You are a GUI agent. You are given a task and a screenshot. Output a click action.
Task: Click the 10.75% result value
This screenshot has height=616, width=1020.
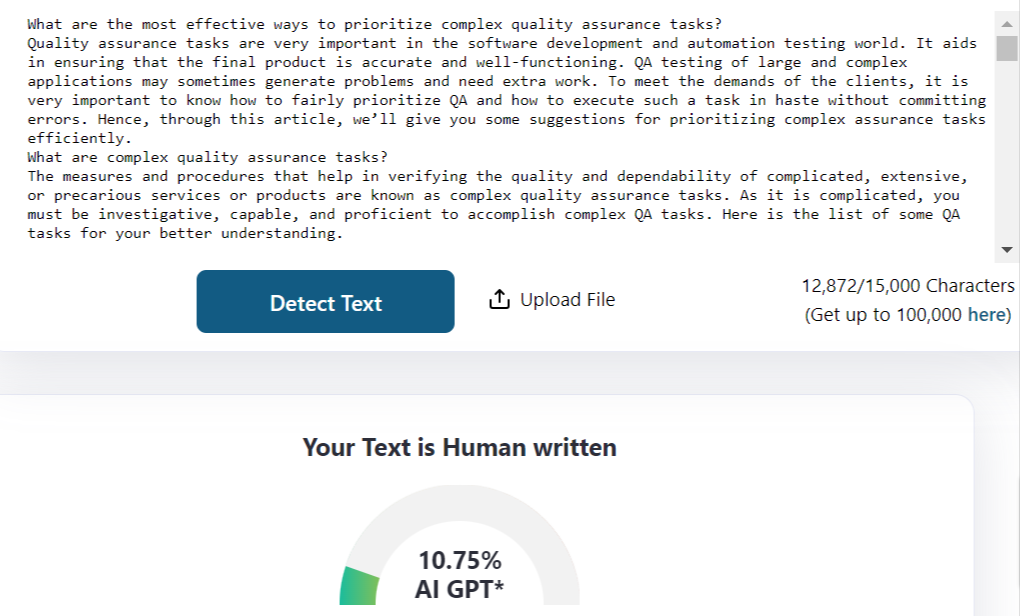click(x=459, y=560)
